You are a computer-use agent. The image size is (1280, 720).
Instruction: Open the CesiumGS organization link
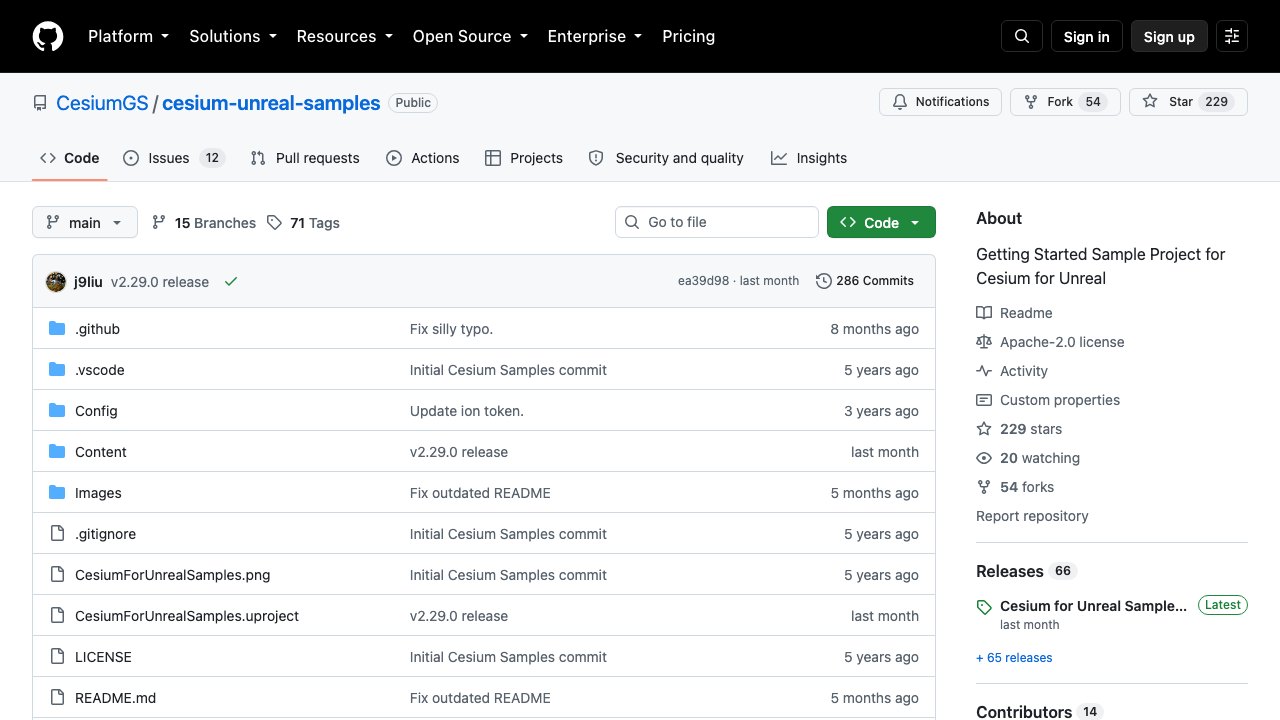click(x=102, y=103)
